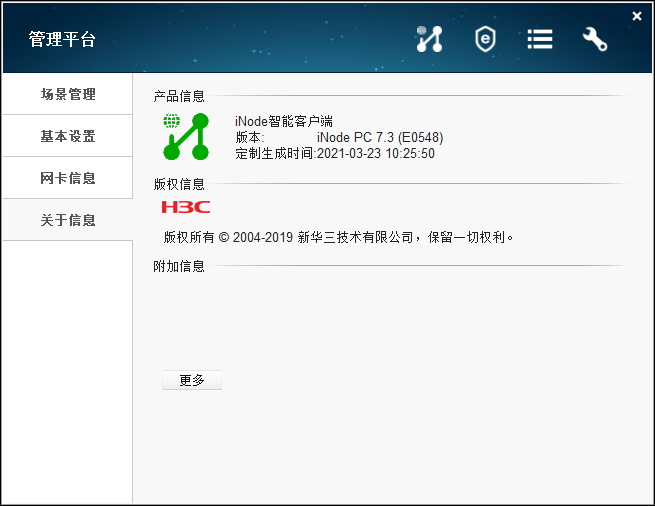Switch to the 场景管理 tab
Screen dimensions: 655x506
(x=68, y=94)
